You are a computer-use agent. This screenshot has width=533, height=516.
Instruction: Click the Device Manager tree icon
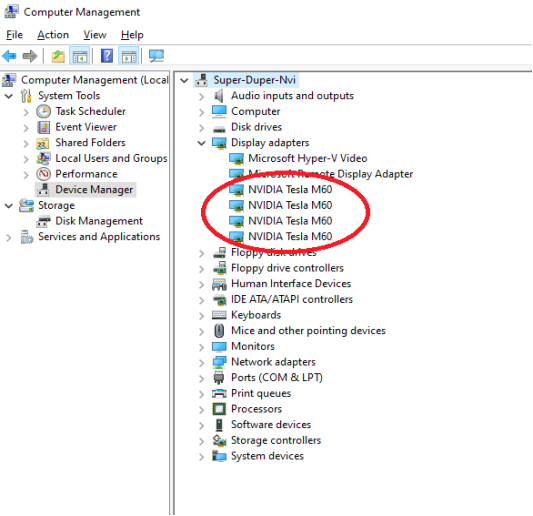tap(43, 190)
